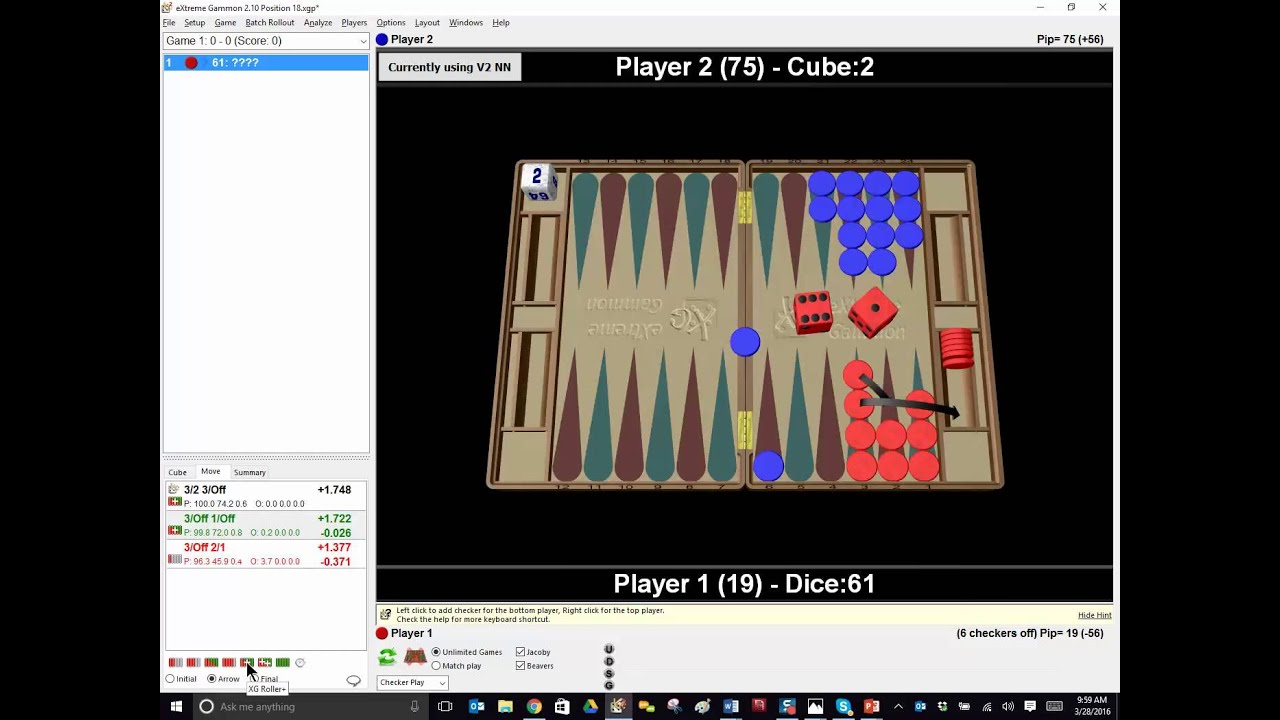
Task: Open the Batch Rollout menu
Action: pyautogui.click(x=270, y=22)
